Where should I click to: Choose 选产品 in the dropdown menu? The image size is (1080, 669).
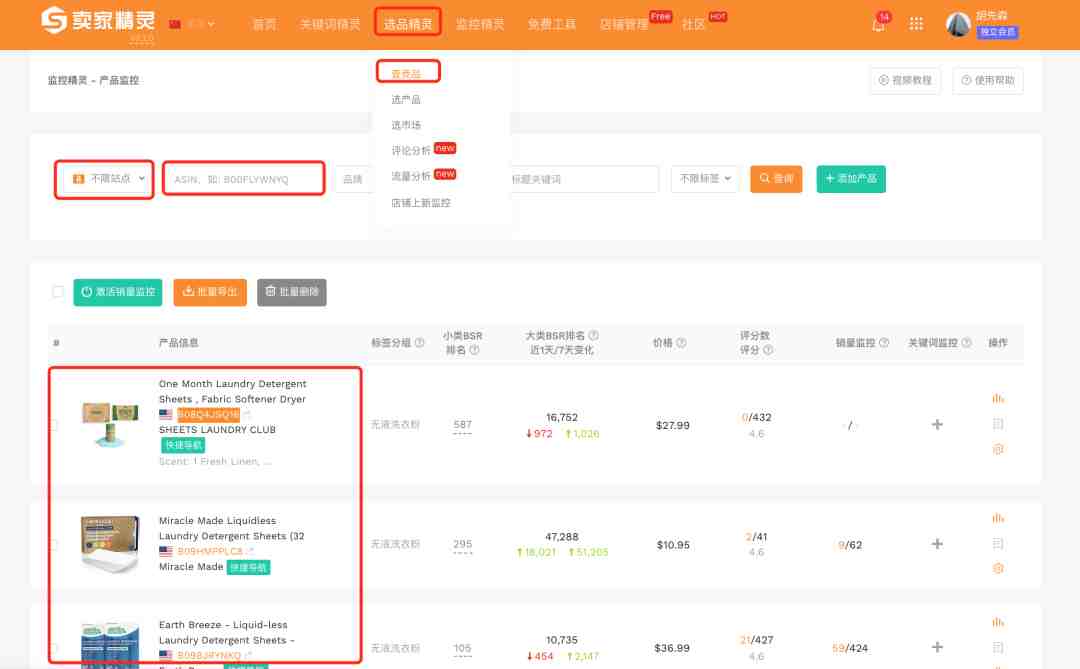pos(406,99)
